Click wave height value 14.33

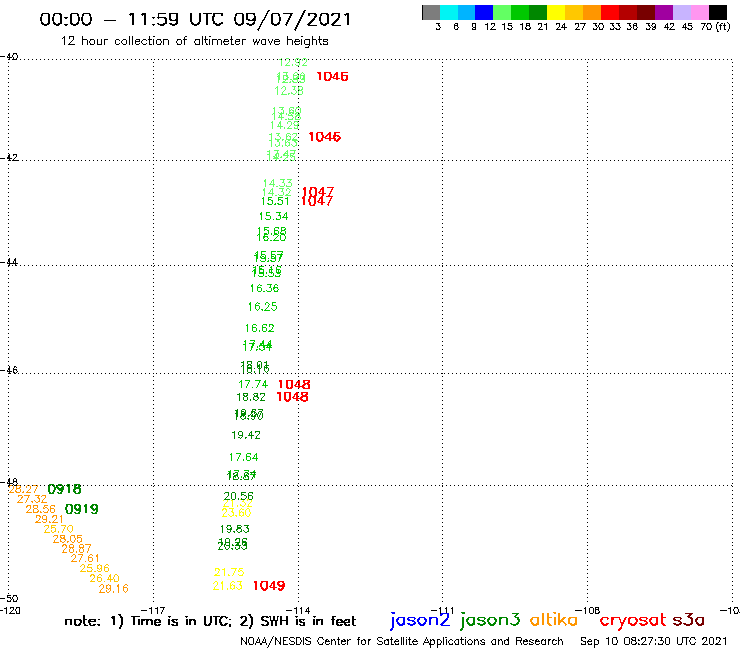point(278,183)
